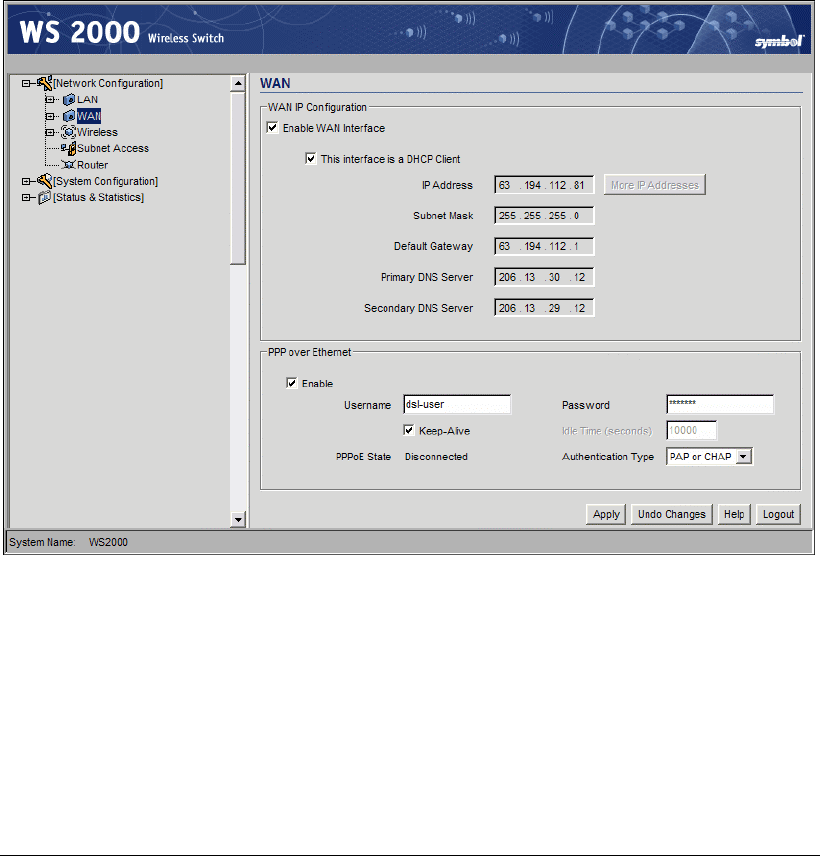Viewport: 820px width, 856px height.
Task: Click System Name value 'WS2000'
Action: (x=108, y=543)
